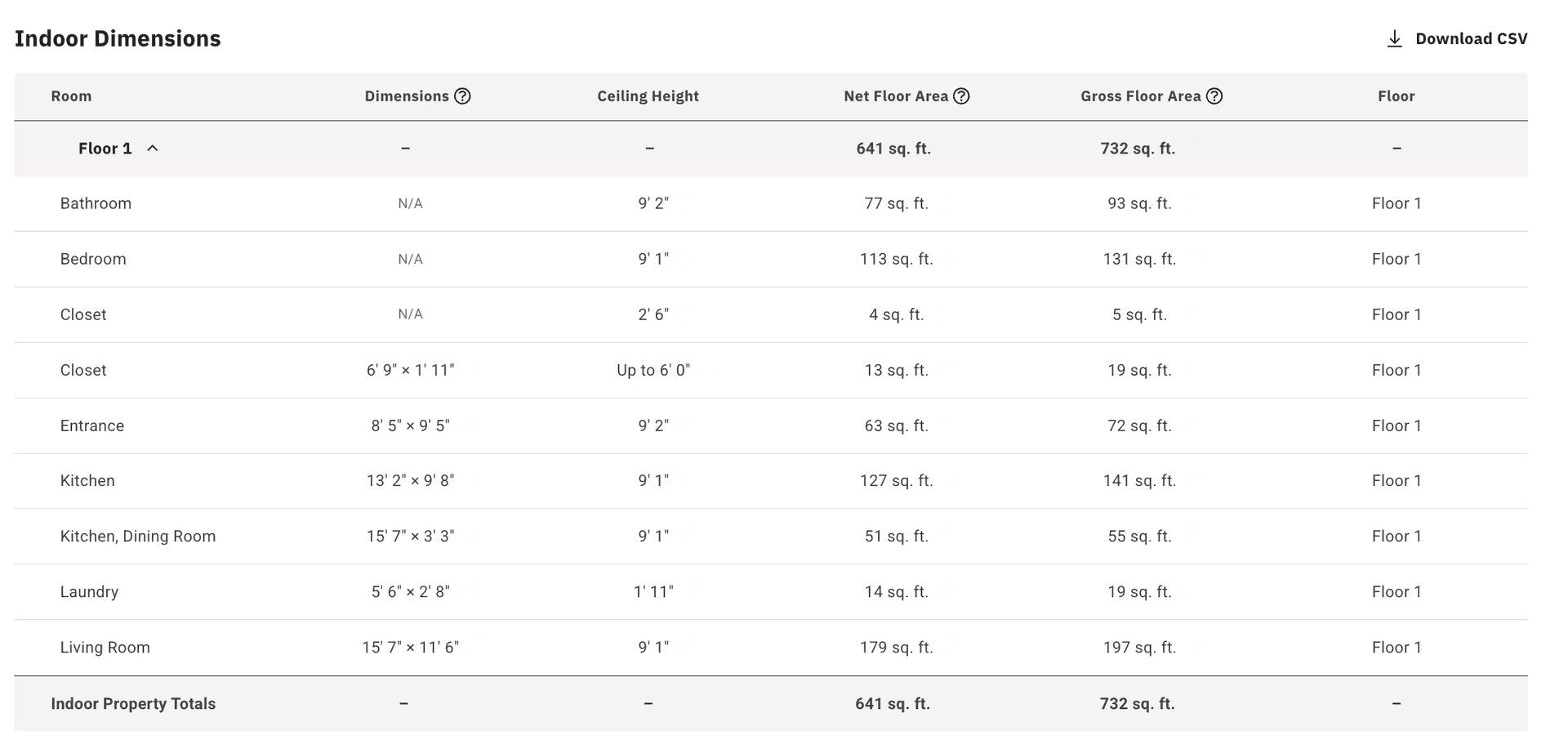Click the Ceiling Height column header
Screen dimensions: 1568x744
coord(648,96)
